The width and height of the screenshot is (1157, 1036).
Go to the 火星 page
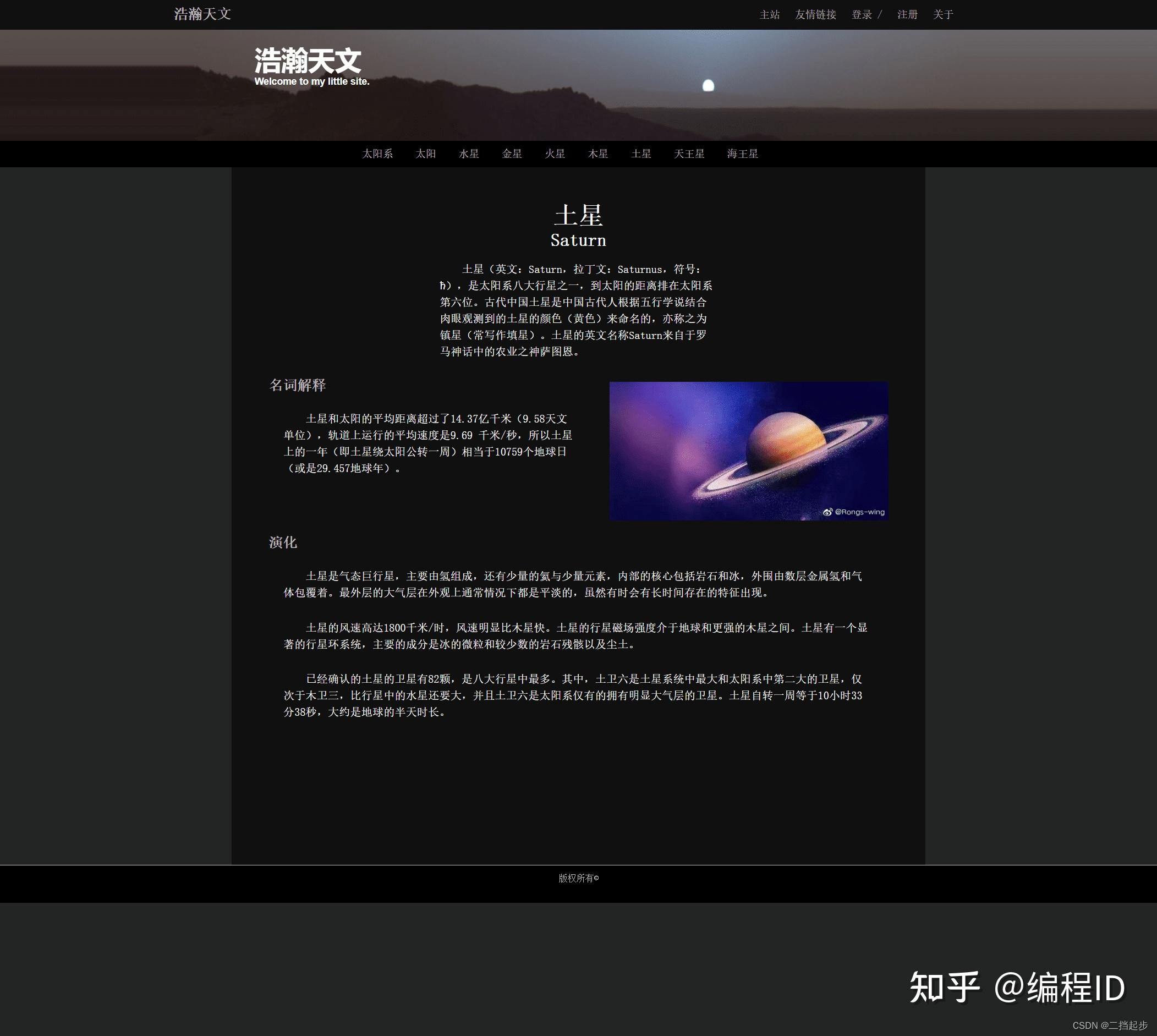555,154
